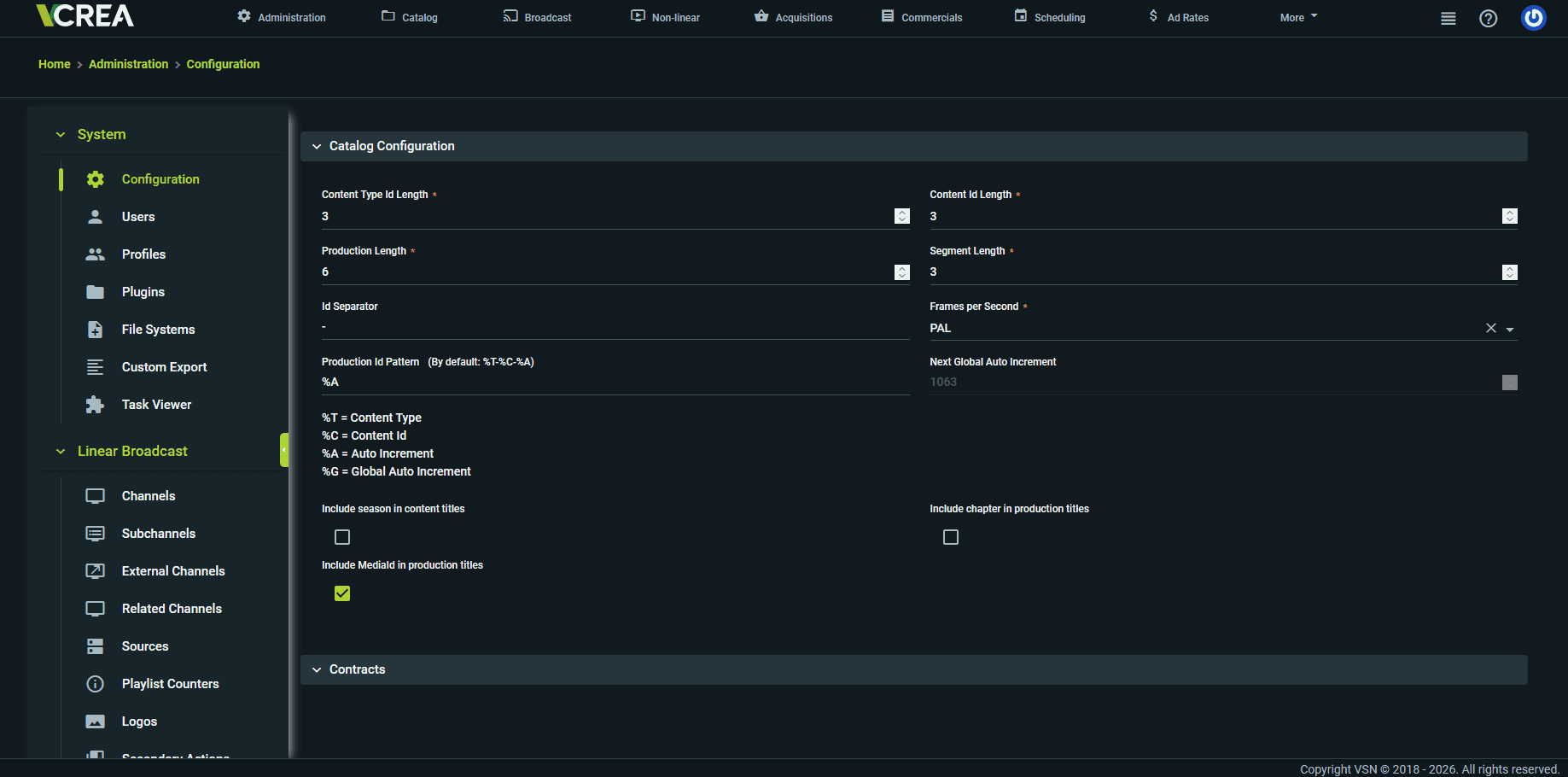The width and height of the screenshot is (1568, 777).
Task: Collapse the Linear Broadcast sidebar group
Action: tap(61, 452)
